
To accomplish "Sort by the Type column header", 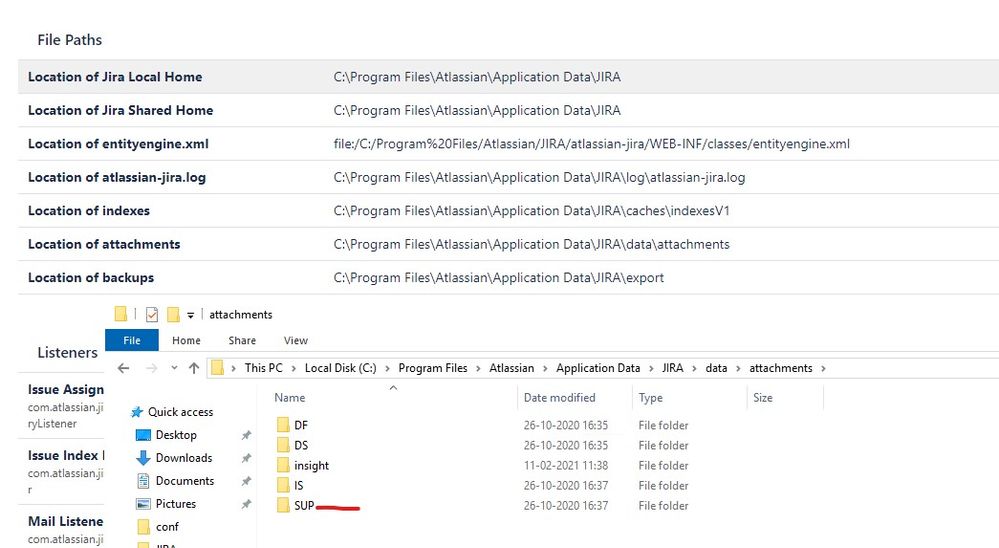I will 650,397.
